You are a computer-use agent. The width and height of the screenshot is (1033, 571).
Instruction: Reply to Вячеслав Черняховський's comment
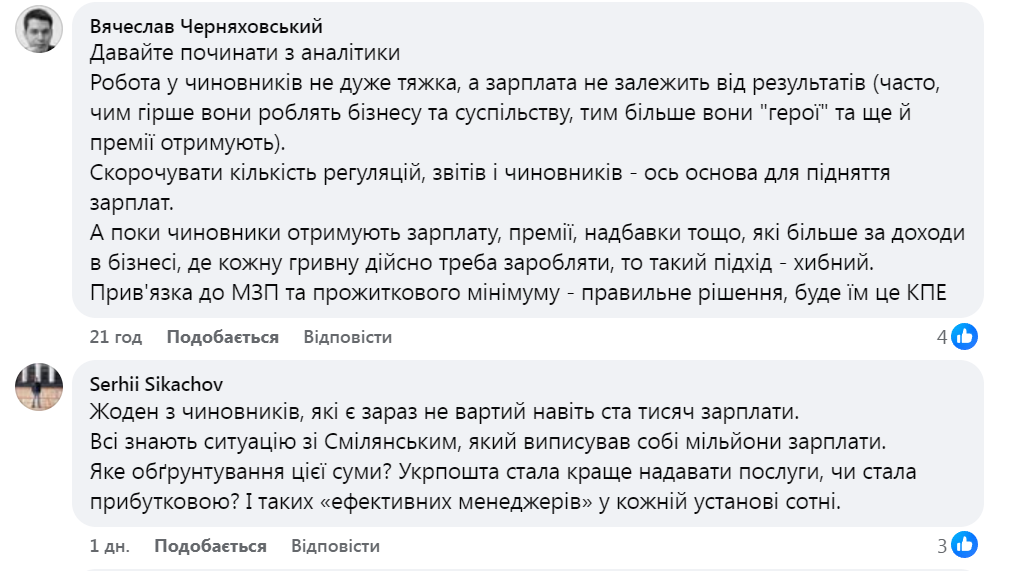click(347, 337)
